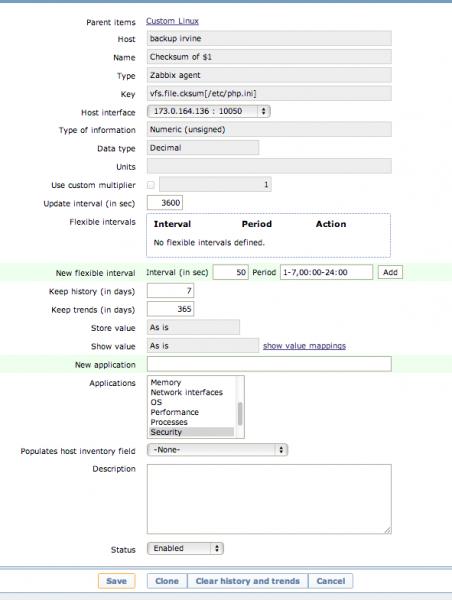This screenshot has height=600, width=452.
Task: Click the New application input field
Action: coord(269,364)
